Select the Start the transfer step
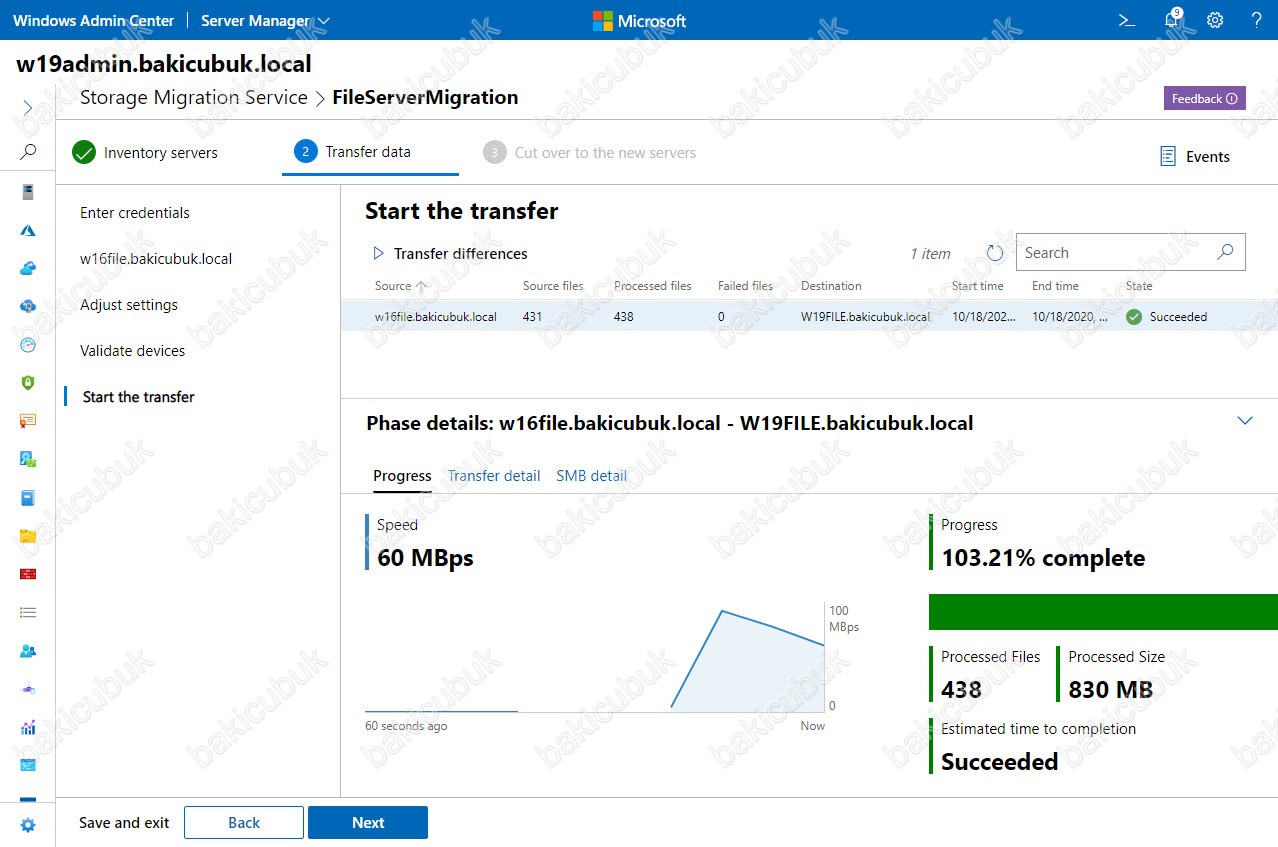Image resolution: width=1278 pixels, height=847 pixels. (x=139, y=397)
